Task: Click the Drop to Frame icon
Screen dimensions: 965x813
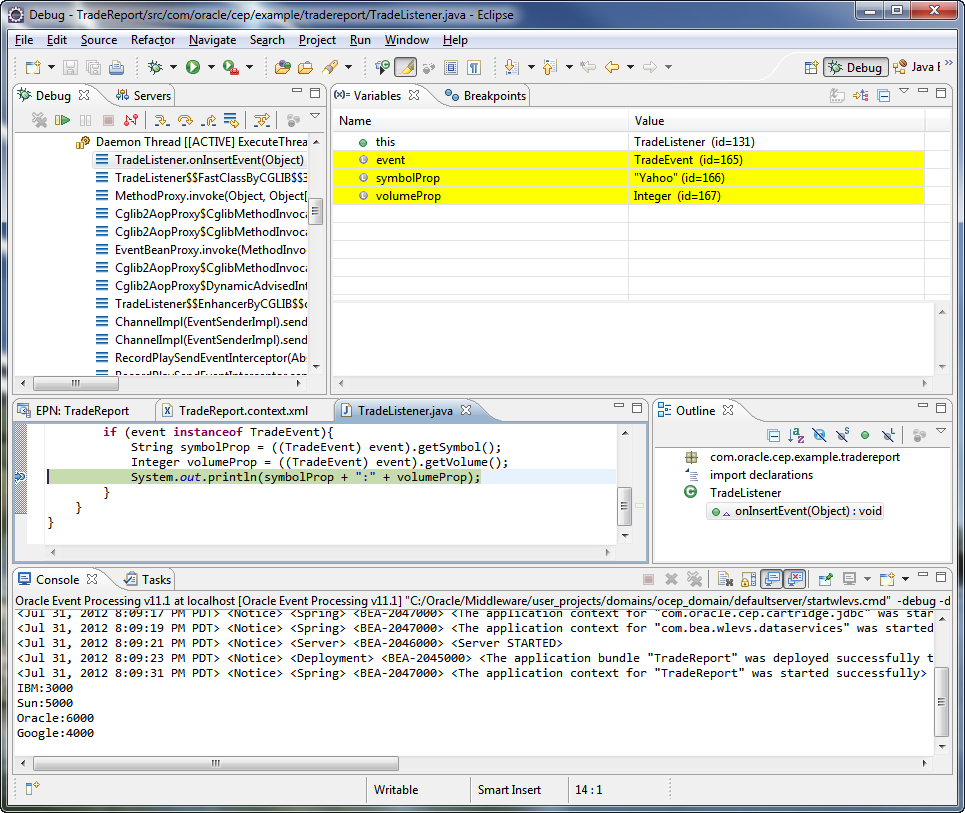Action: (x=231, y=120)
